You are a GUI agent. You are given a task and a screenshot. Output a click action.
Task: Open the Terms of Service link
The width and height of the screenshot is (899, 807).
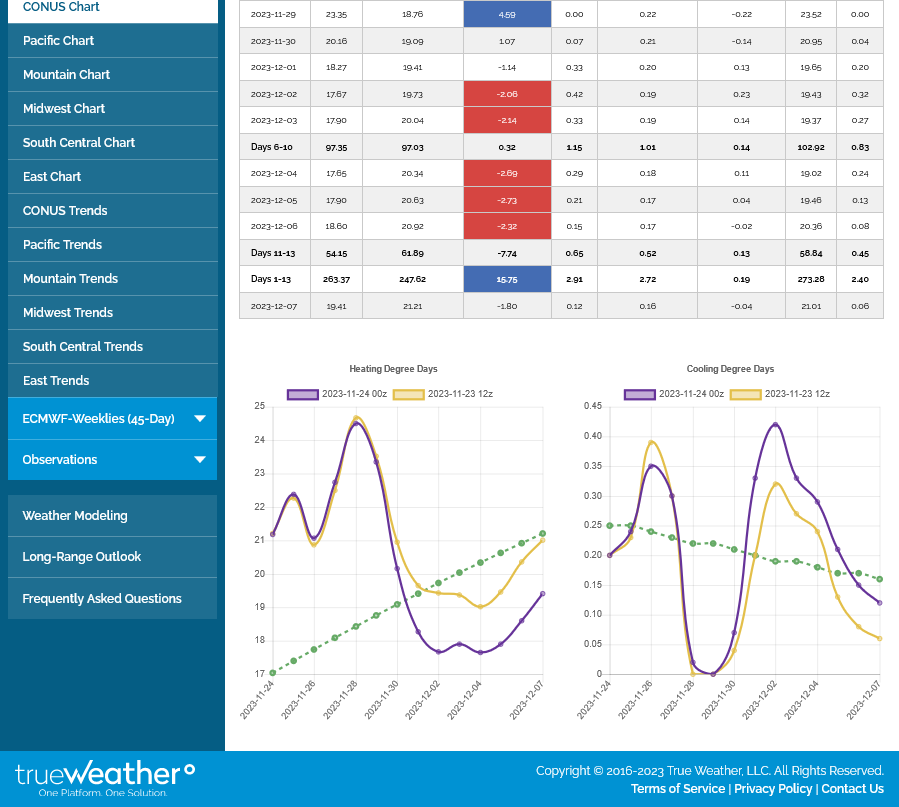[x=678, y=789]
